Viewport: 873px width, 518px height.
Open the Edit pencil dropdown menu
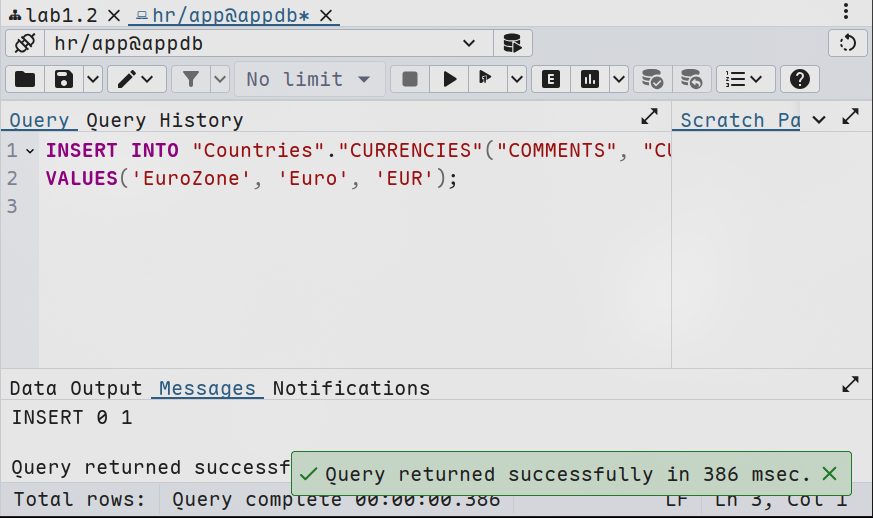(x=137, y=79)
